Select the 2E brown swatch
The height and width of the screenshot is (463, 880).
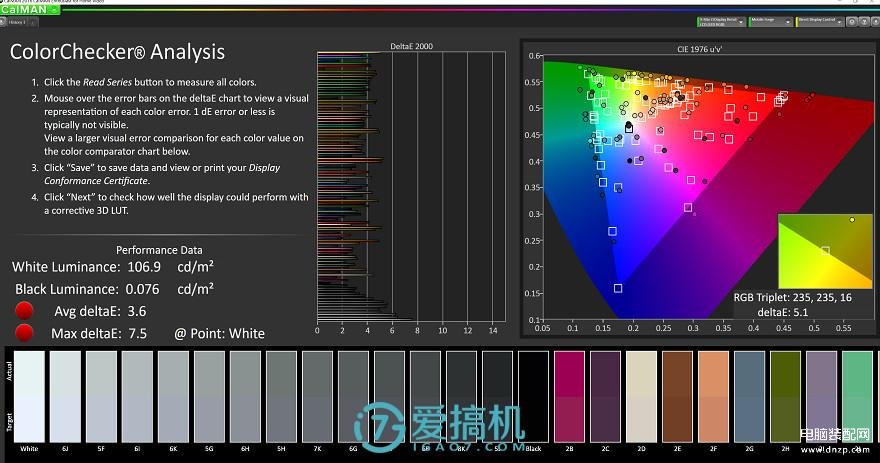tap(677, 397)
